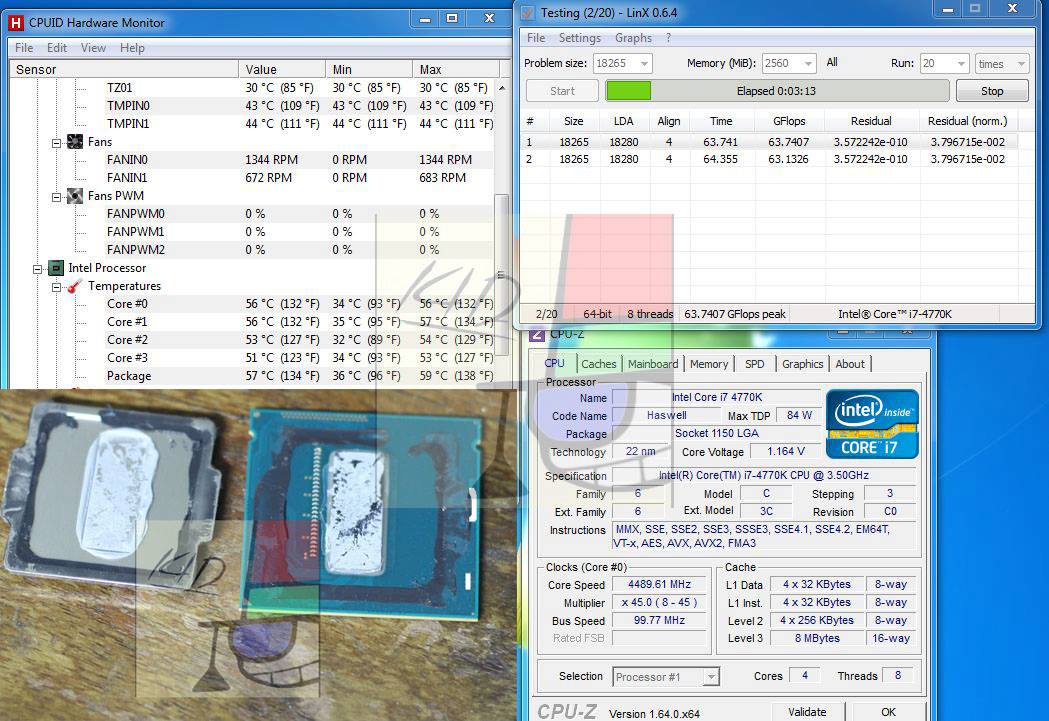
Task: Click the Intel Core i7 logo badge
Action: (x=872, y=423)
